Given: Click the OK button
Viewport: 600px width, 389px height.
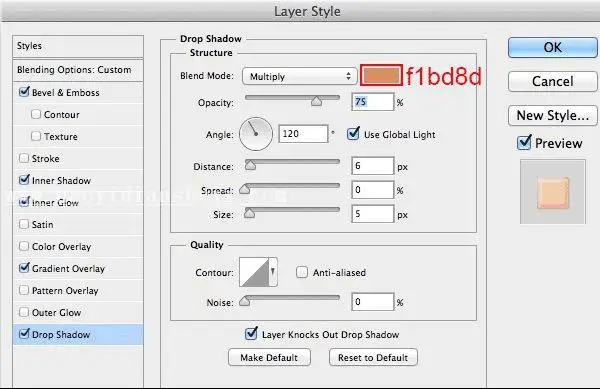Looking at the screenshot, I should pyautogui.click(x=553, y=47).
